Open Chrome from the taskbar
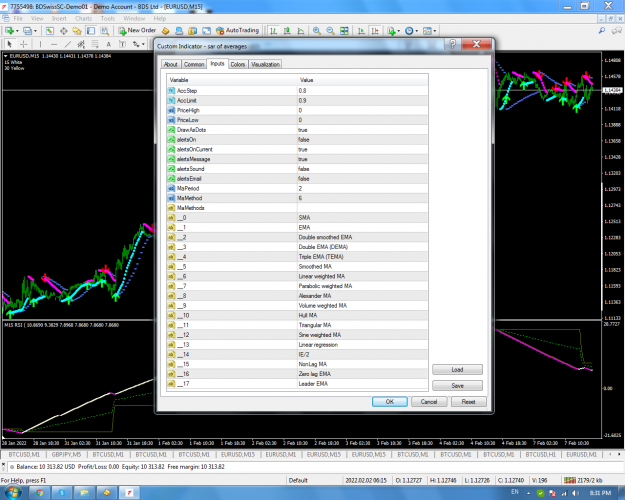Image resolution: width=625 pixels, height=500 pixels. click(x=39, y=493)
